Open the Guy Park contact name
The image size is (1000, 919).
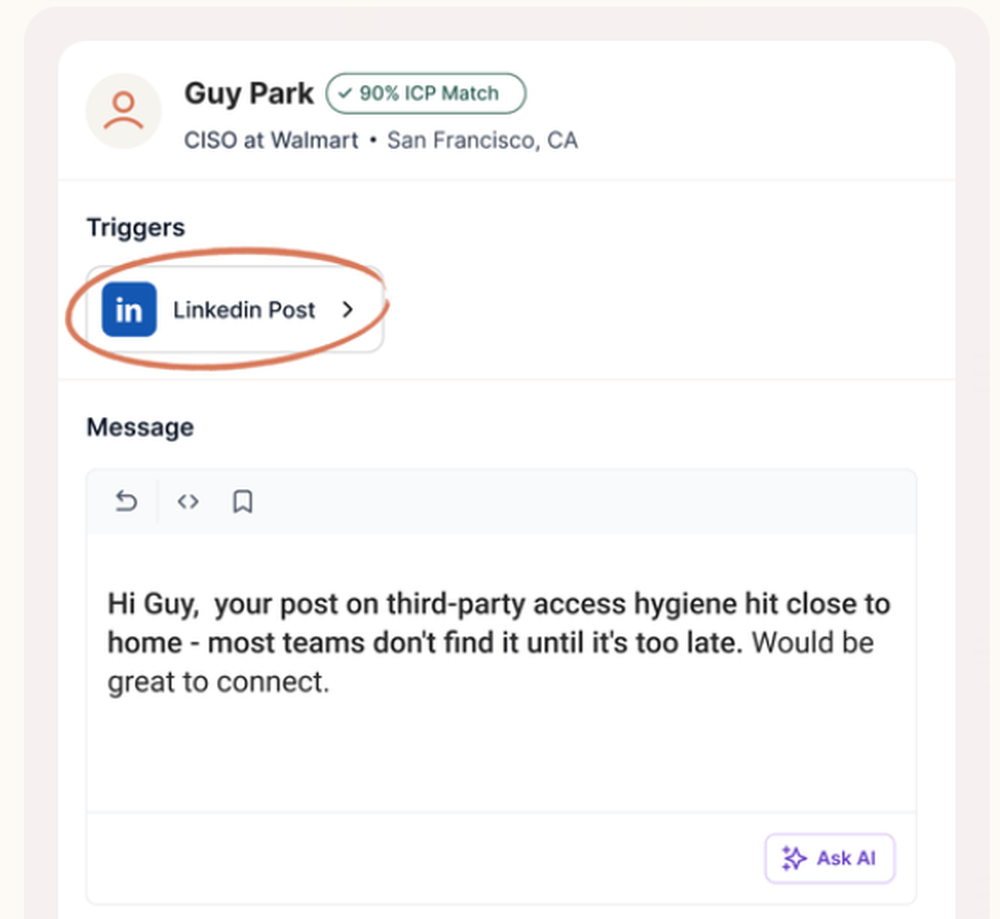(249, 94)
